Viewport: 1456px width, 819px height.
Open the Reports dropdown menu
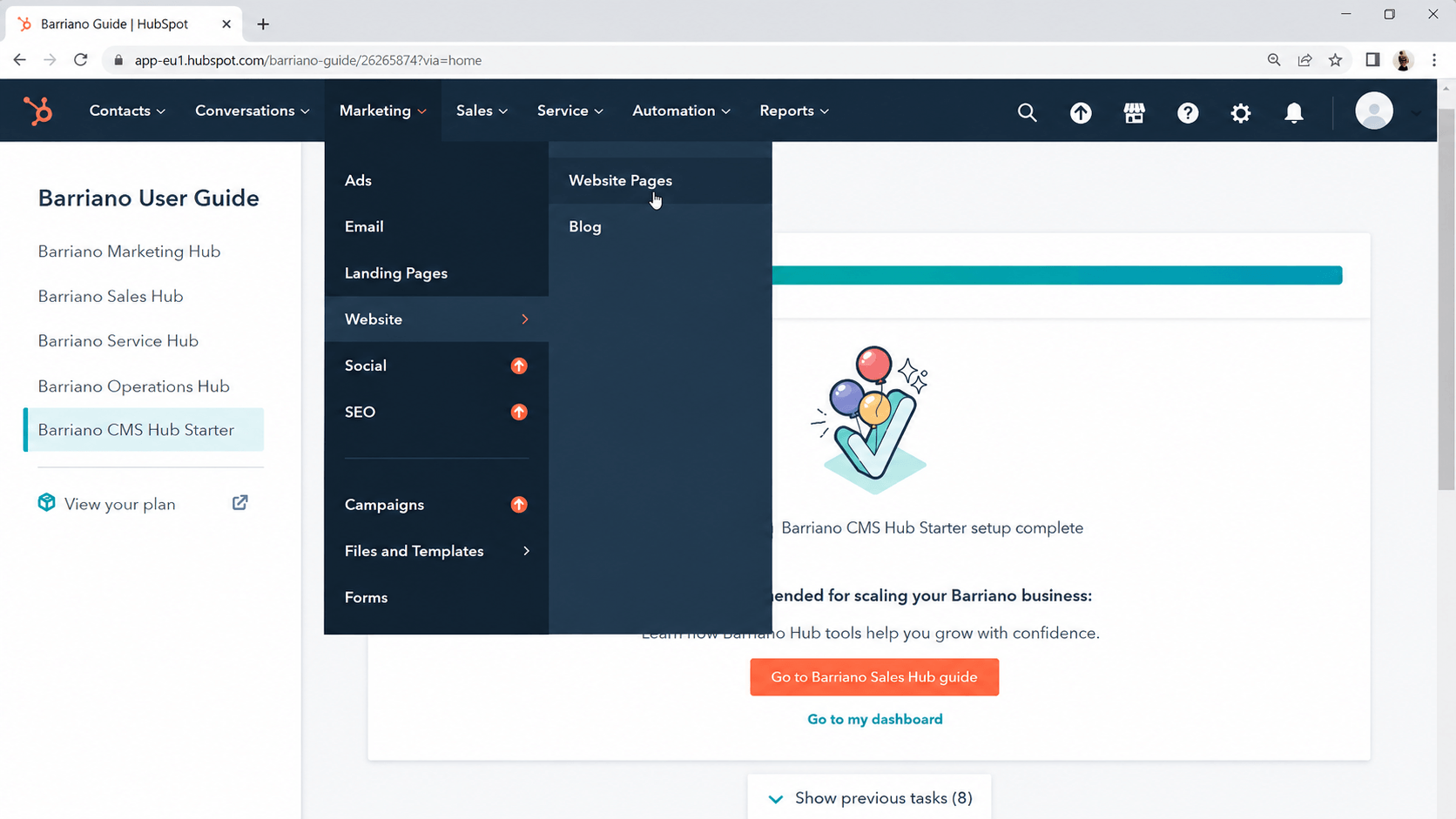794,111
